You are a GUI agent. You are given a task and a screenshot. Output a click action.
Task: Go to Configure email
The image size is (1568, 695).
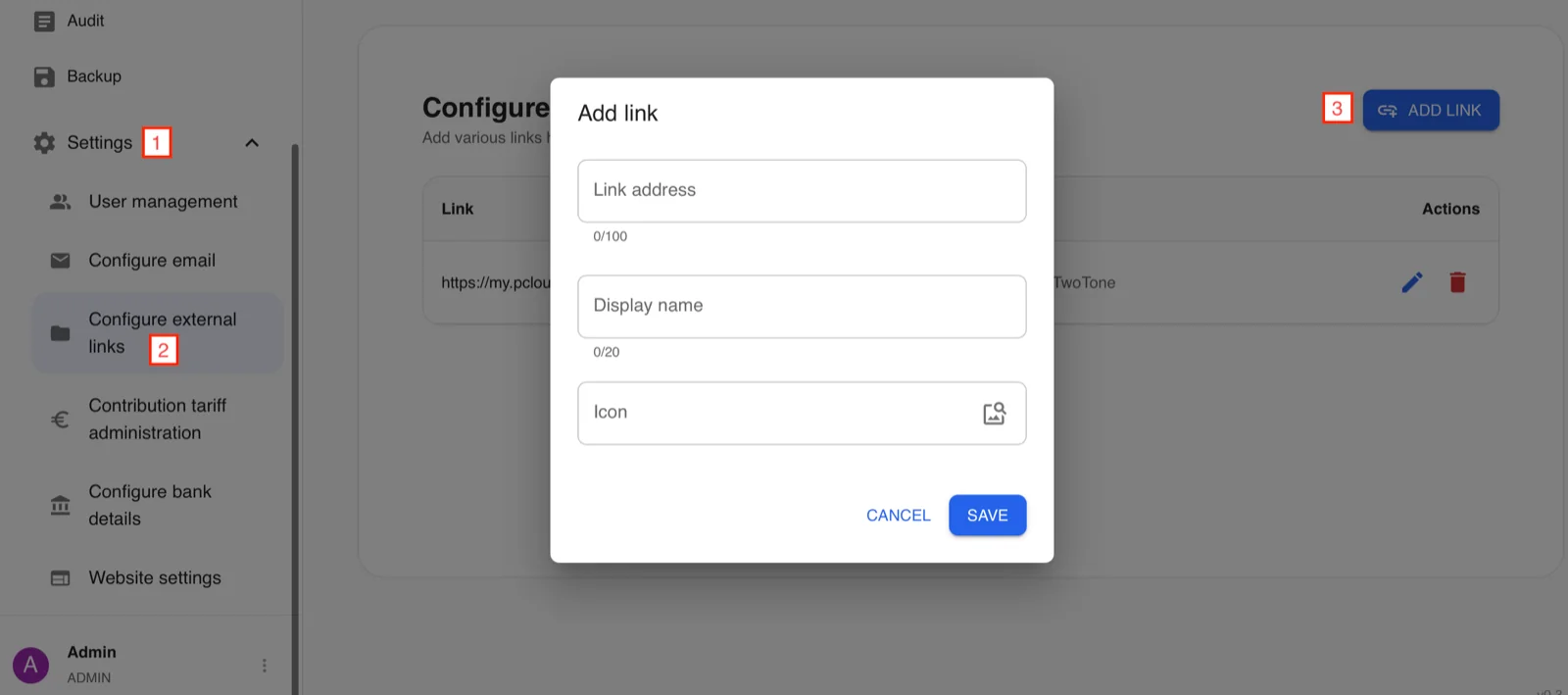[x=152, y=261]
